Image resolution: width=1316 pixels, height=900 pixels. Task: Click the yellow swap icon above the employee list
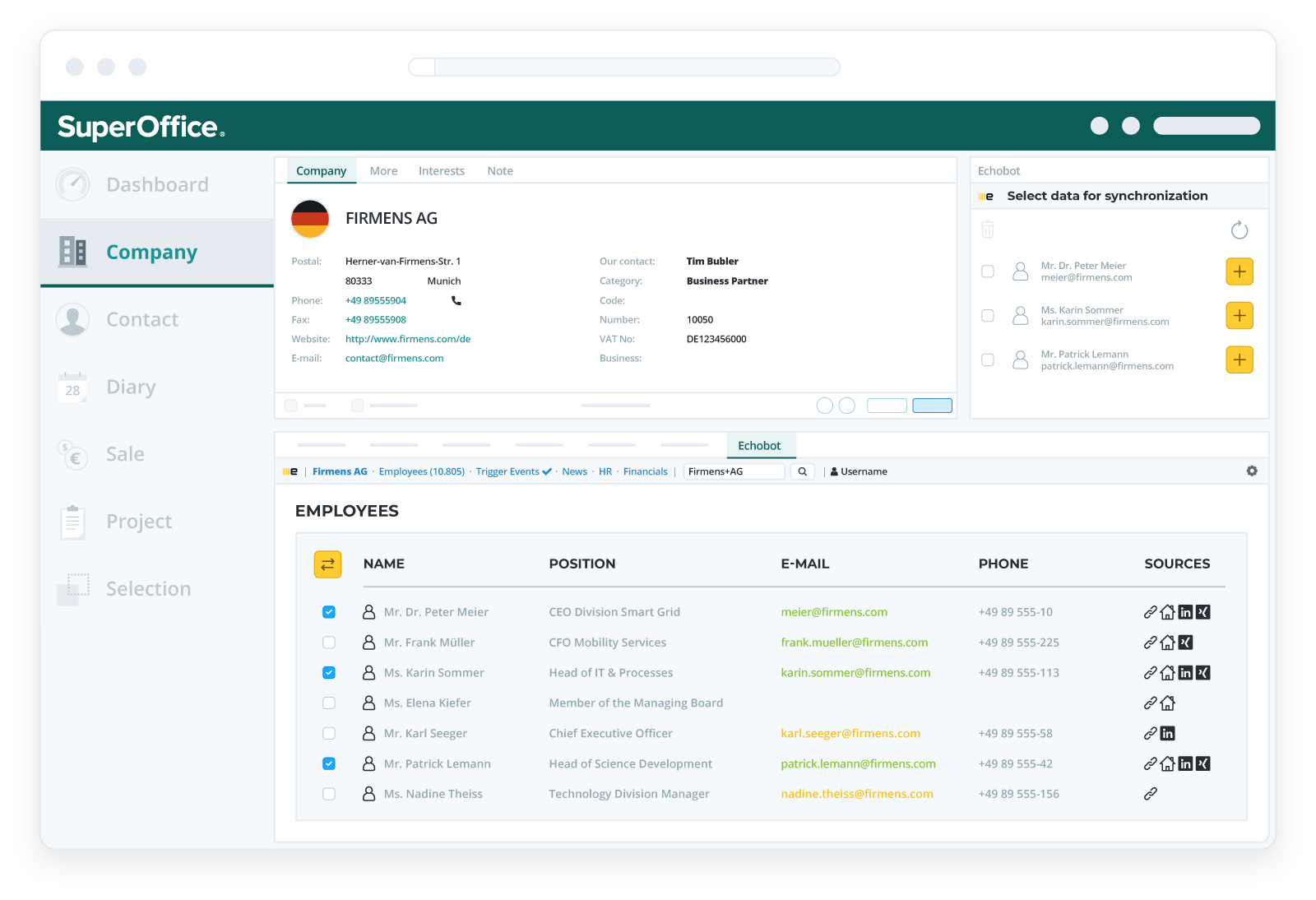[327, 564]
